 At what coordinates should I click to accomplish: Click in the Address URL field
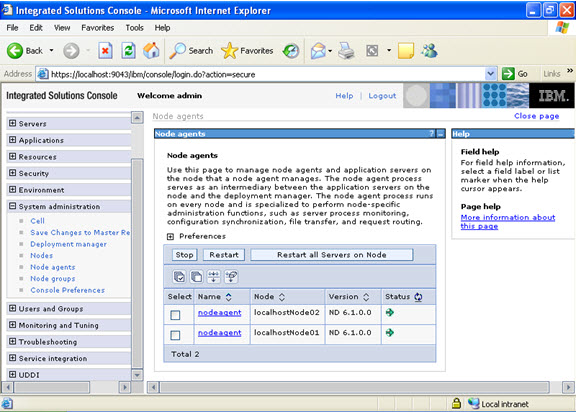pyautogui.click(x=267, y=74)
